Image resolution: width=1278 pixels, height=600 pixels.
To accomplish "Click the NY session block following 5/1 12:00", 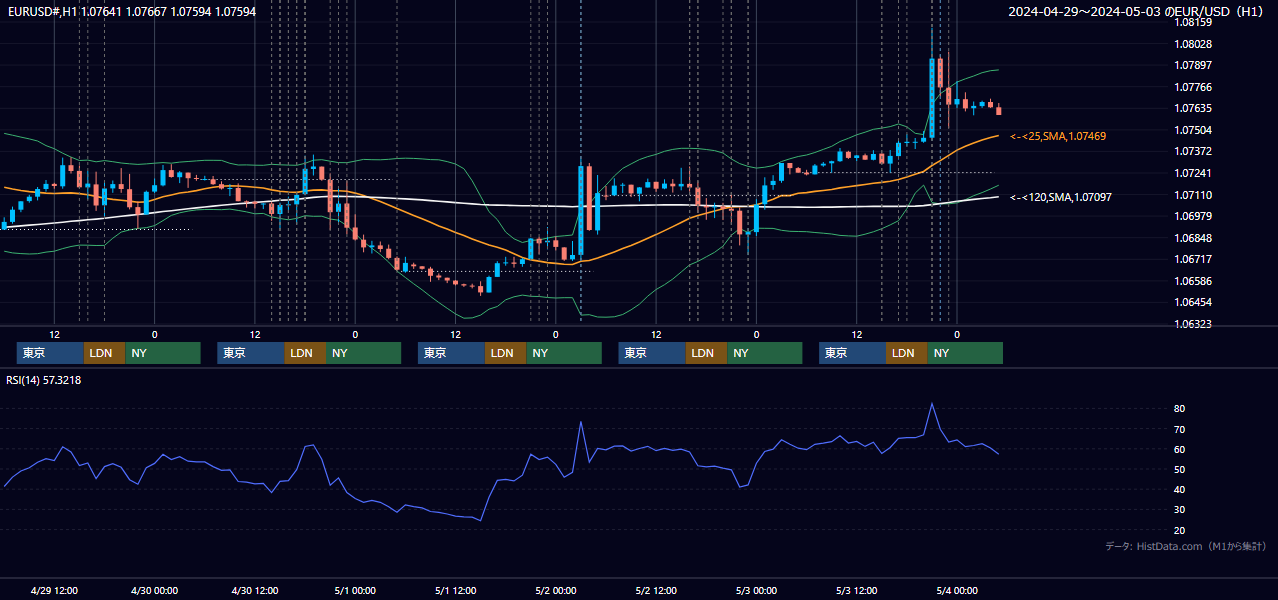I will (564, 353).
